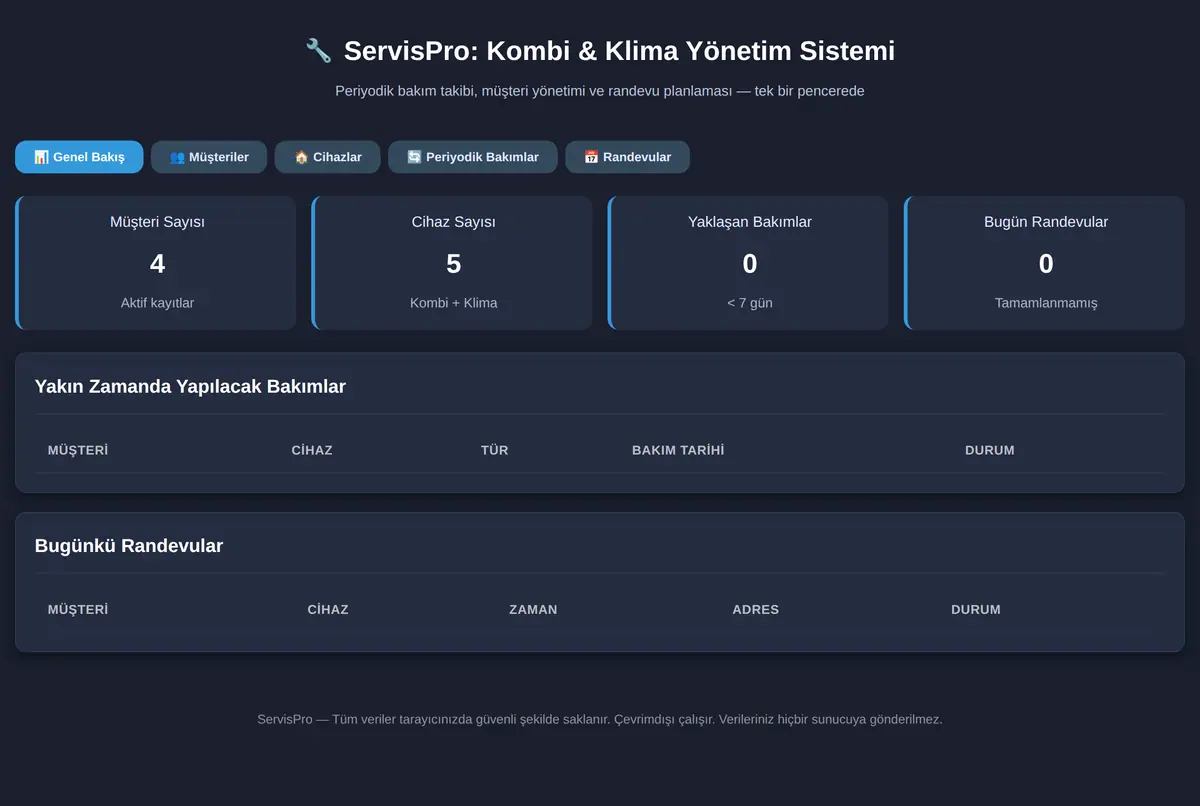Click the footer text starting 'ServisPro — Tüm veriler'

pyautogui.click(x=600, y=719)
